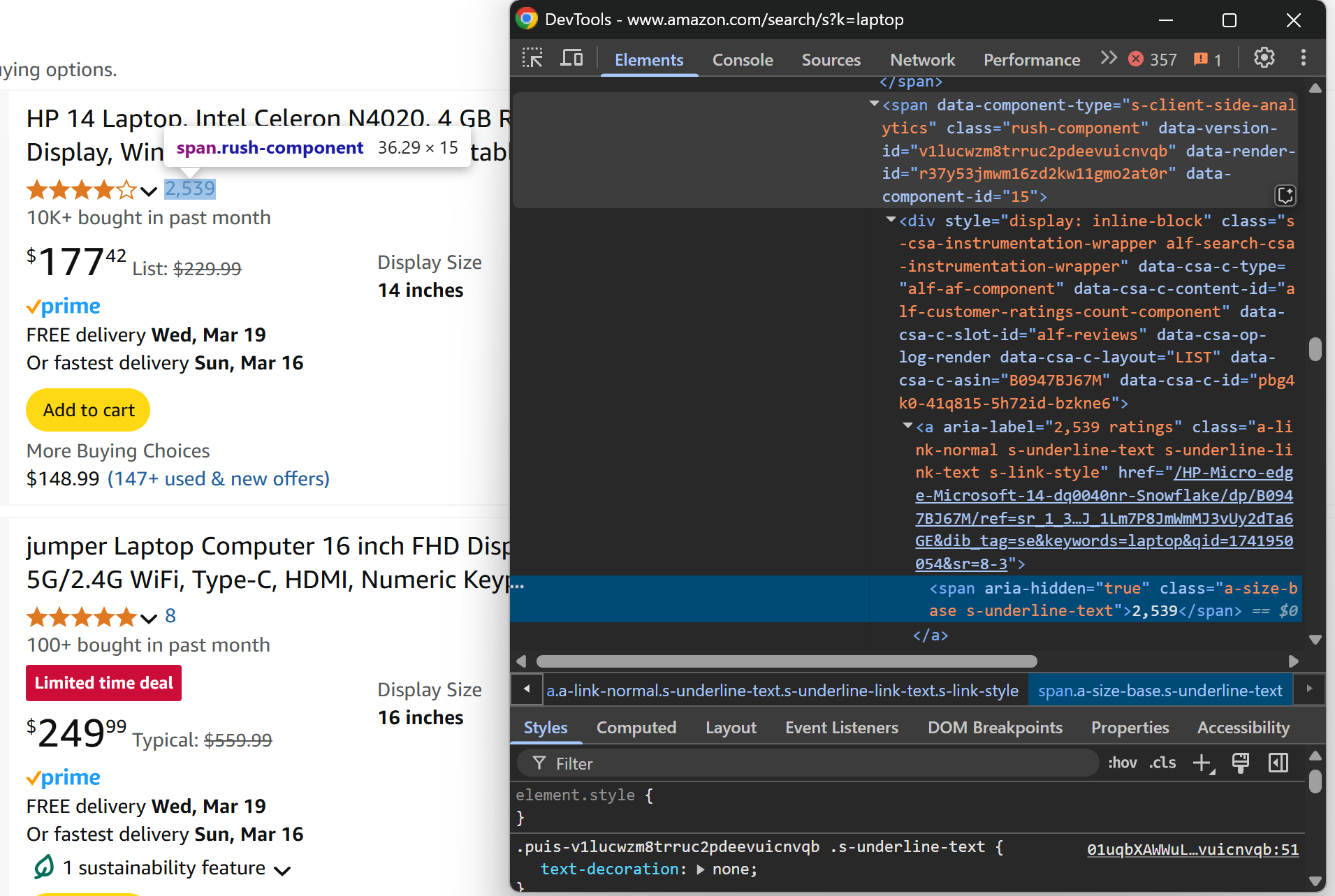Click the 2,539 ratings count link
This screenshot has height=896, width=1335.
pyautogui.click(x=190, y=189)
